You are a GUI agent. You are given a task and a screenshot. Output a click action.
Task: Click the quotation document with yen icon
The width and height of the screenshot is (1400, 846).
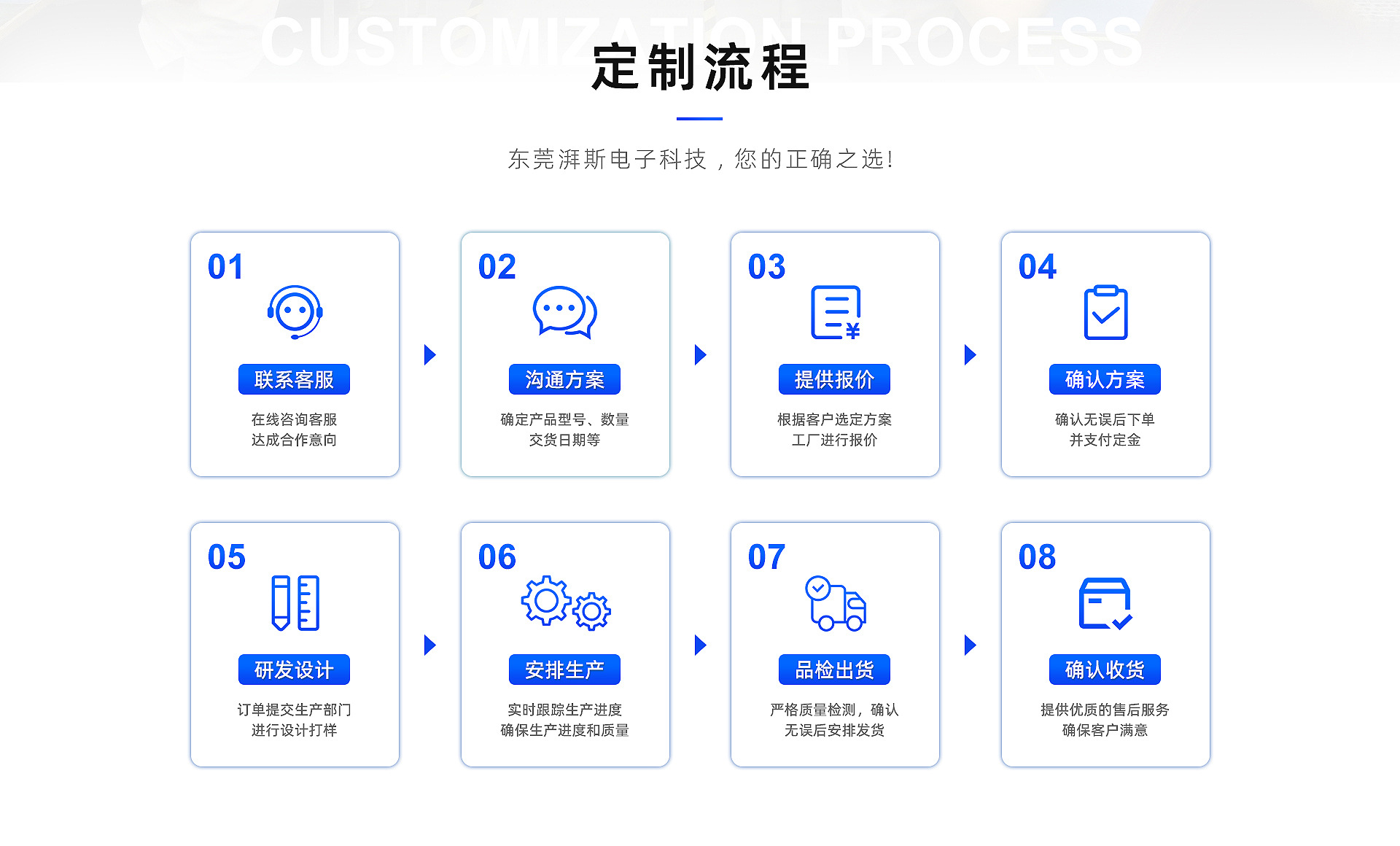pos(836,313)
